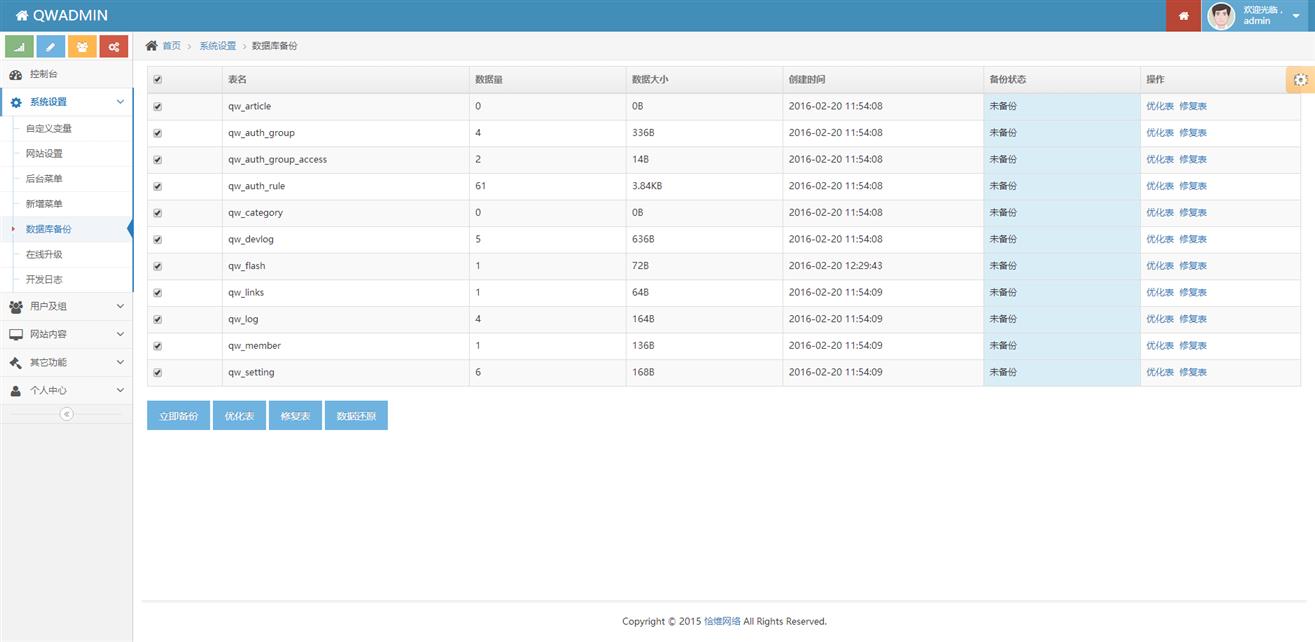The image size is (1315, 642).
Task: Select 在线升级 from the sidebar submenu
Action: [x=44, y=255]
